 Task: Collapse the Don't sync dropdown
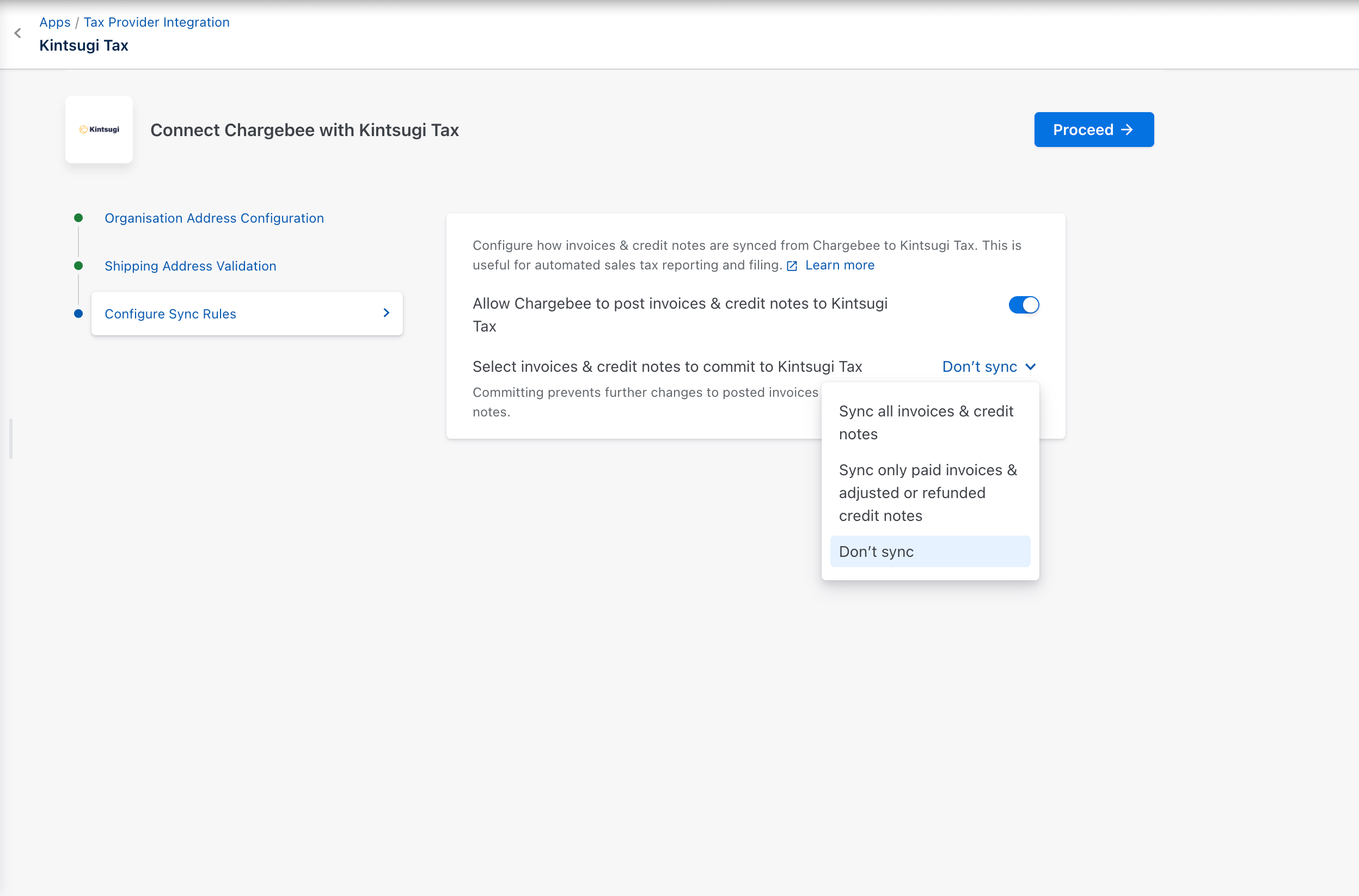click(x=979, y=367)
